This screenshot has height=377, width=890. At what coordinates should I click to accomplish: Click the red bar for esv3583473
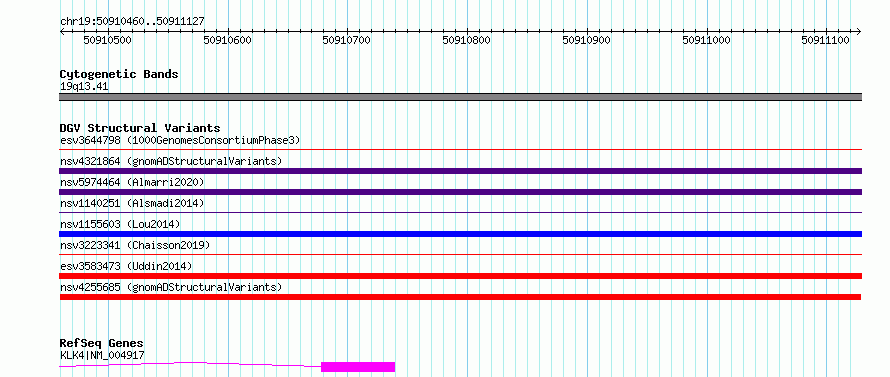pos(460,276)
